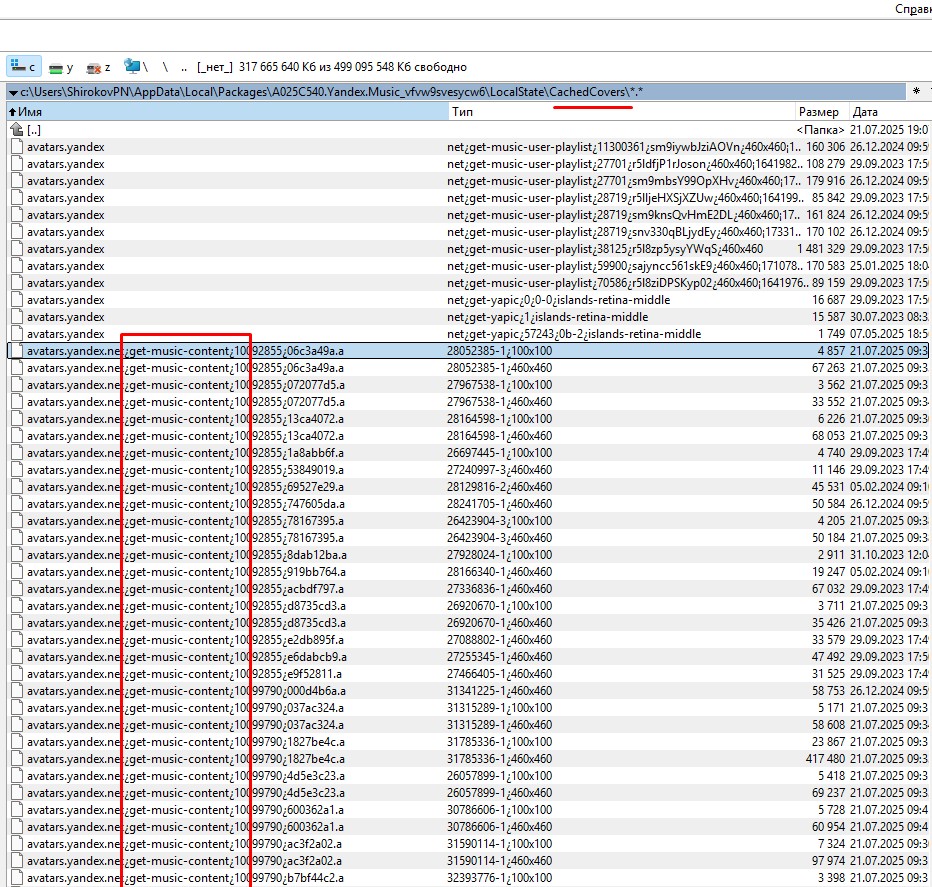Sort files by the Размер column header

point(818,112)
